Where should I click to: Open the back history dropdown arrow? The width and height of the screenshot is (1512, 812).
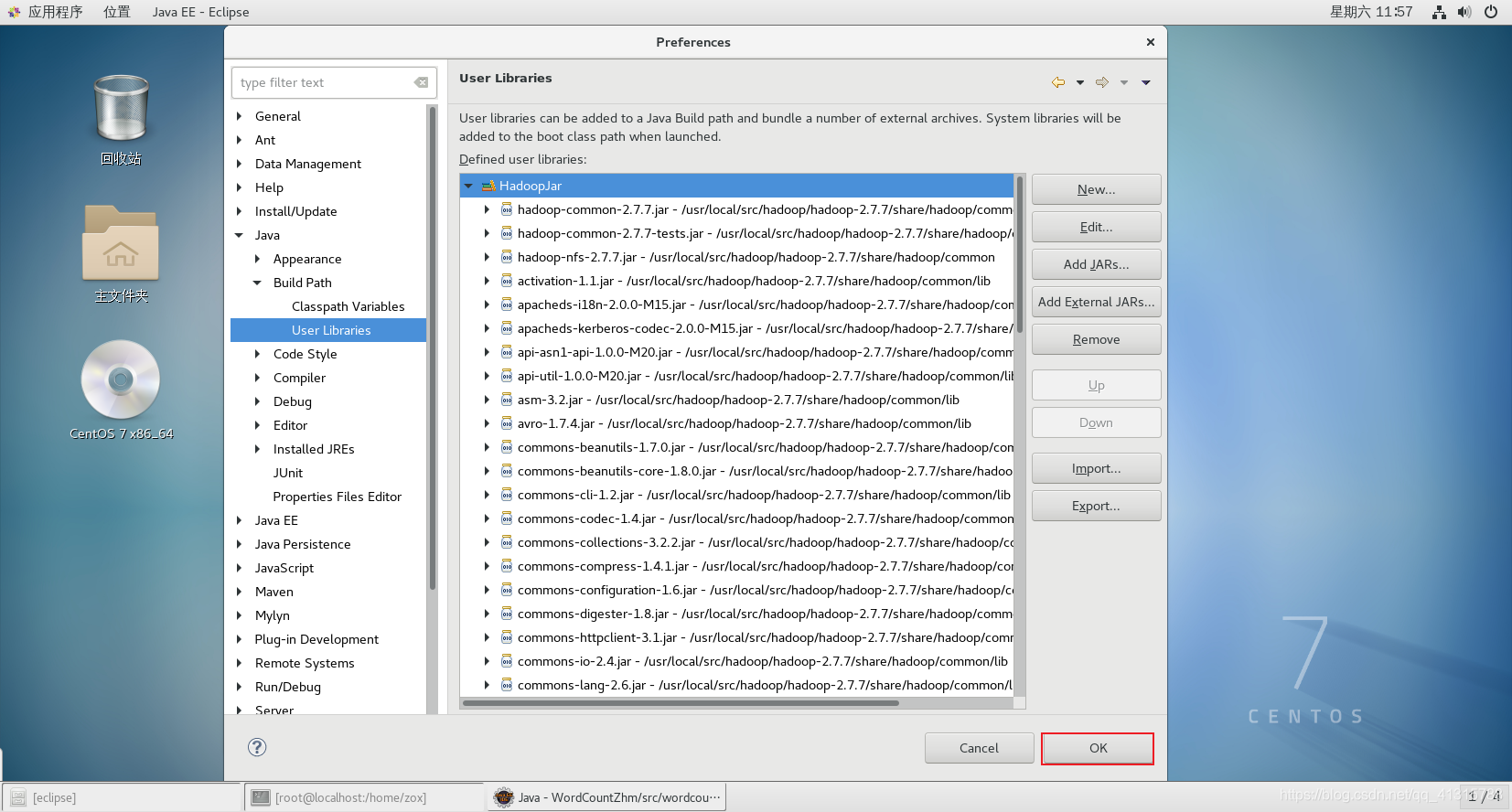coord(1080,82)
